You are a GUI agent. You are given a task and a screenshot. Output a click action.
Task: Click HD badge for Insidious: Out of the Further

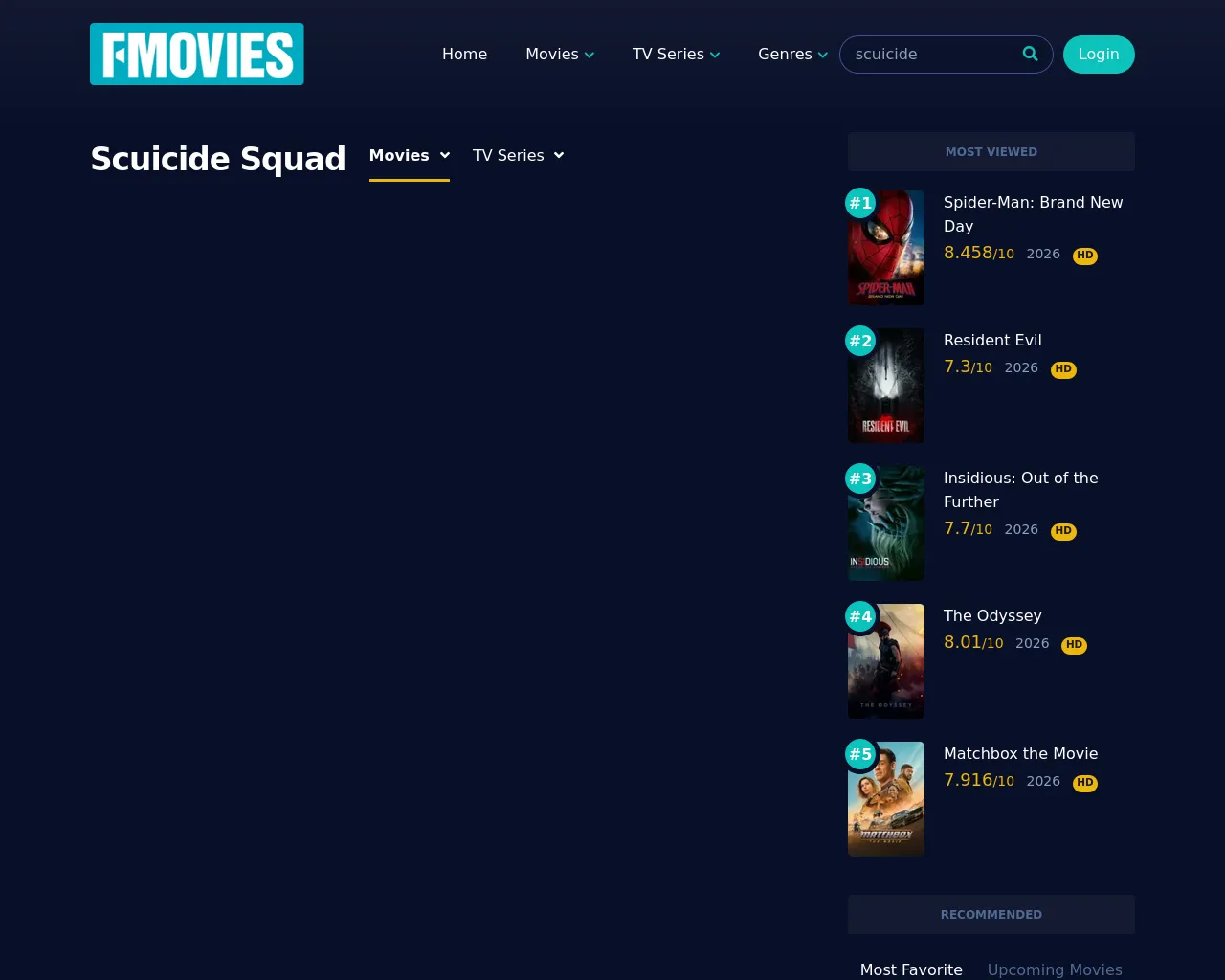[1063, 531]
